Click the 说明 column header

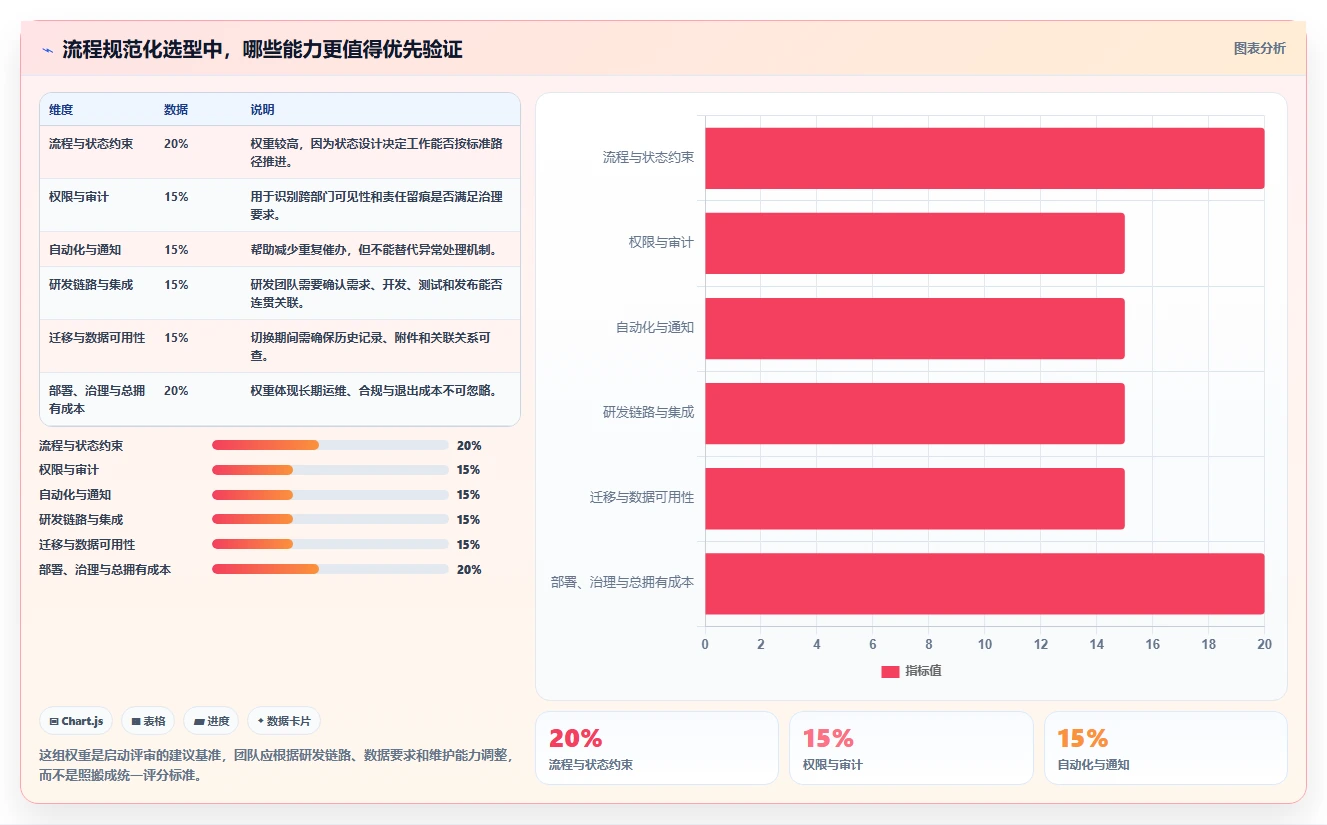pos(262,110)
